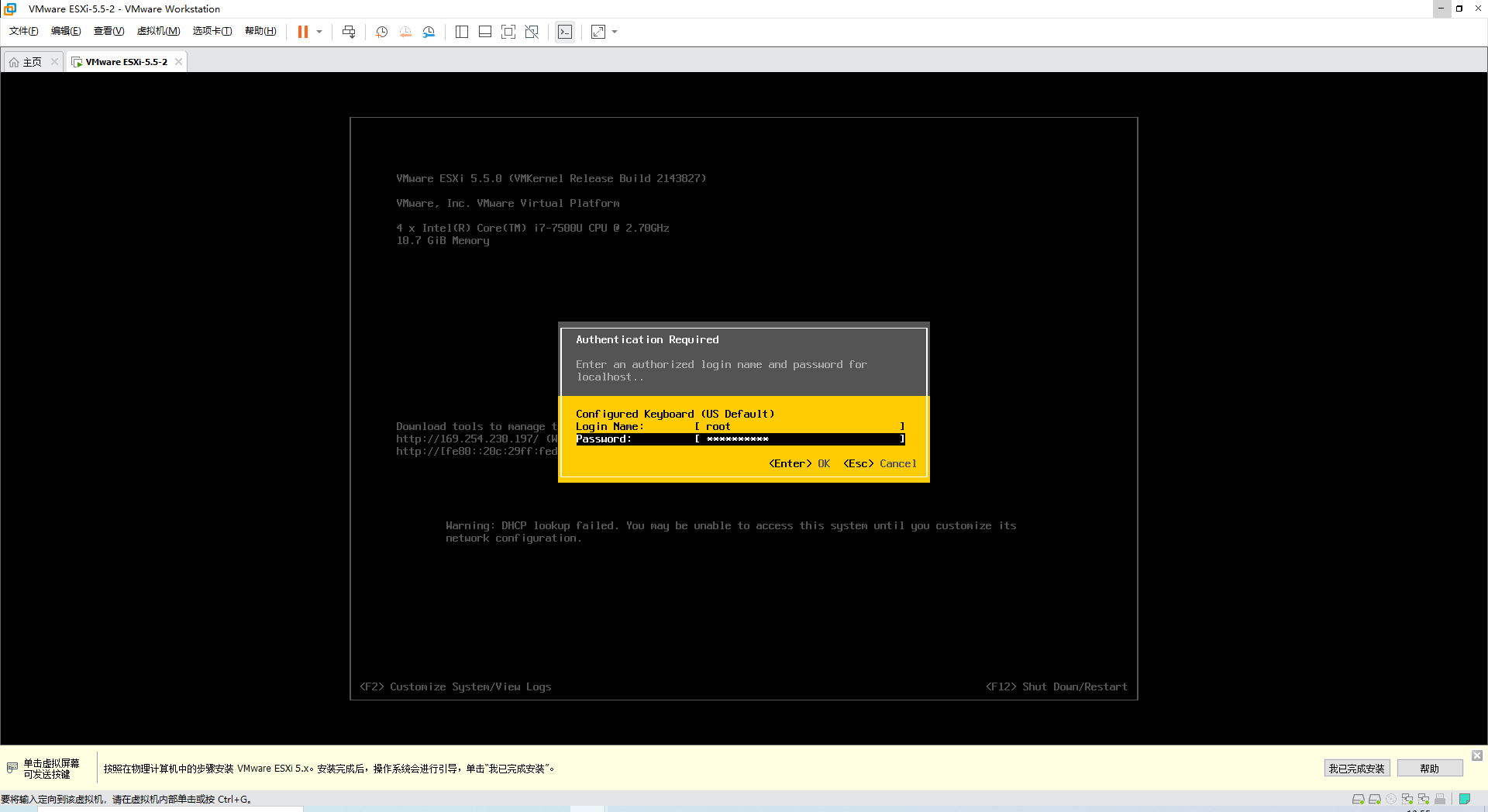Click the Password input field in the dialog
The width and height of the screenshot is (1488, 812).
[x=798, y=439]
